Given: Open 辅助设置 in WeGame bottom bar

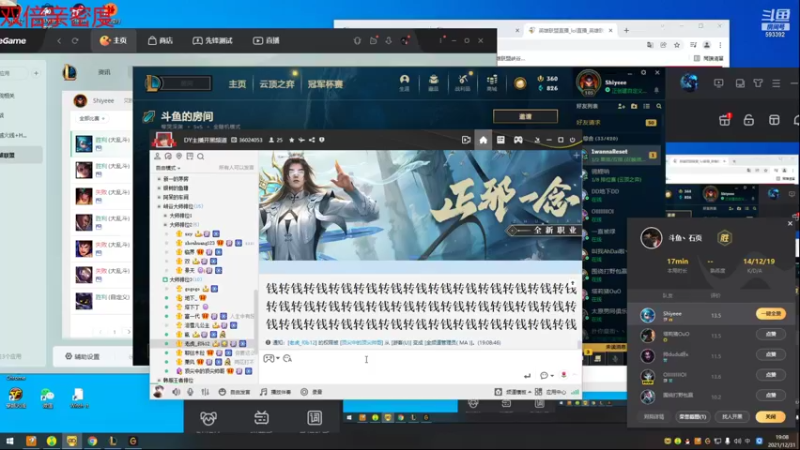Looking at the screenshot, I should click(x=83, y=357).
